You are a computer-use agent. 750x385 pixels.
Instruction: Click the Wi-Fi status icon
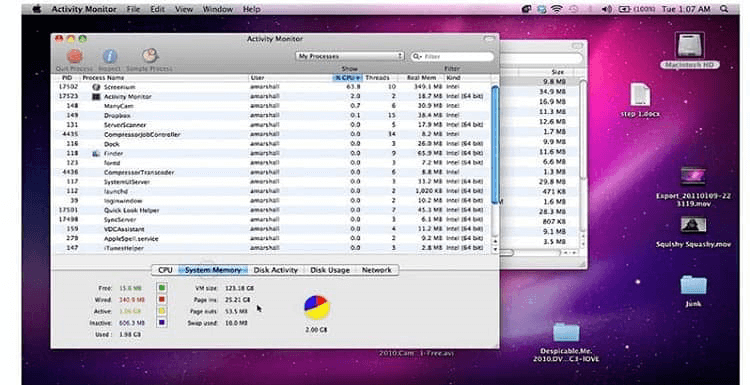556,9
